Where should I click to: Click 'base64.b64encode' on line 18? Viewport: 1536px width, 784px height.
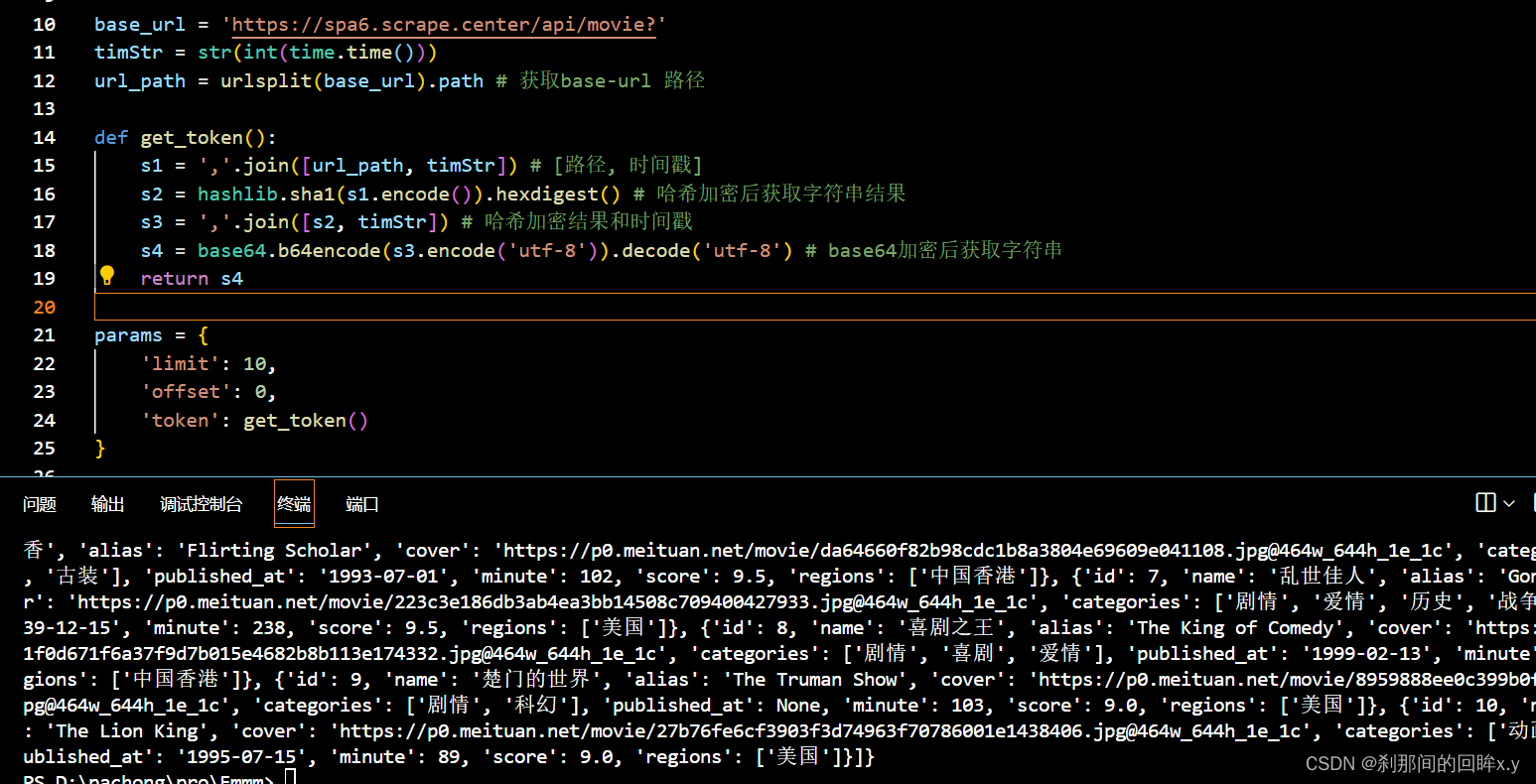click(x=289, y=250)
